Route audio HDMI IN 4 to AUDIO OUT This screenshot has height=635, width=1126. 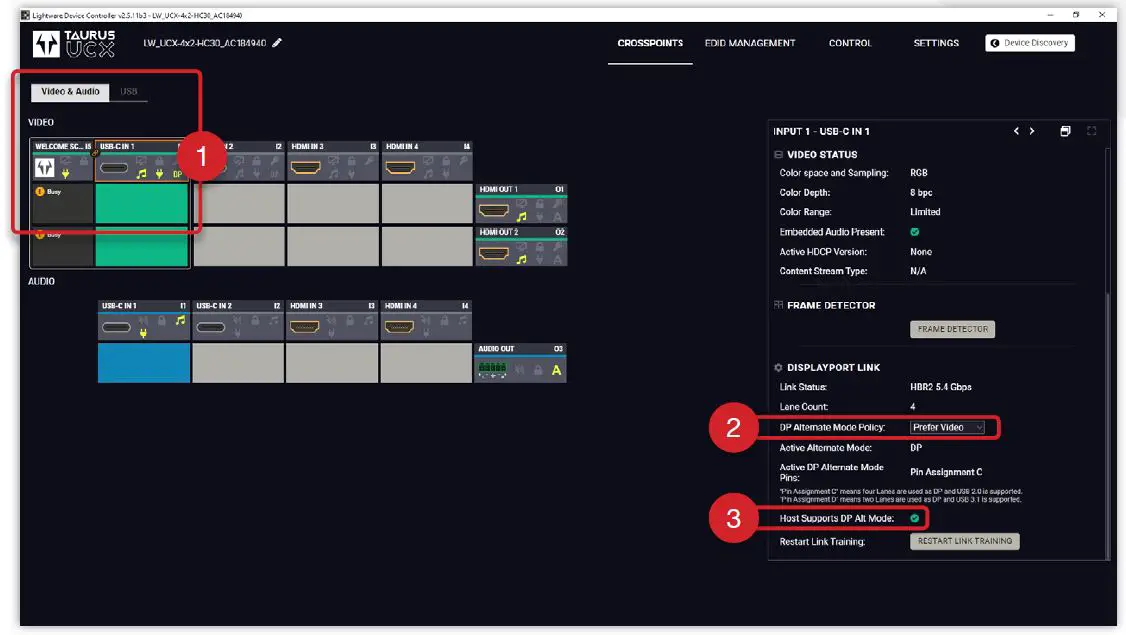[426, 363]
